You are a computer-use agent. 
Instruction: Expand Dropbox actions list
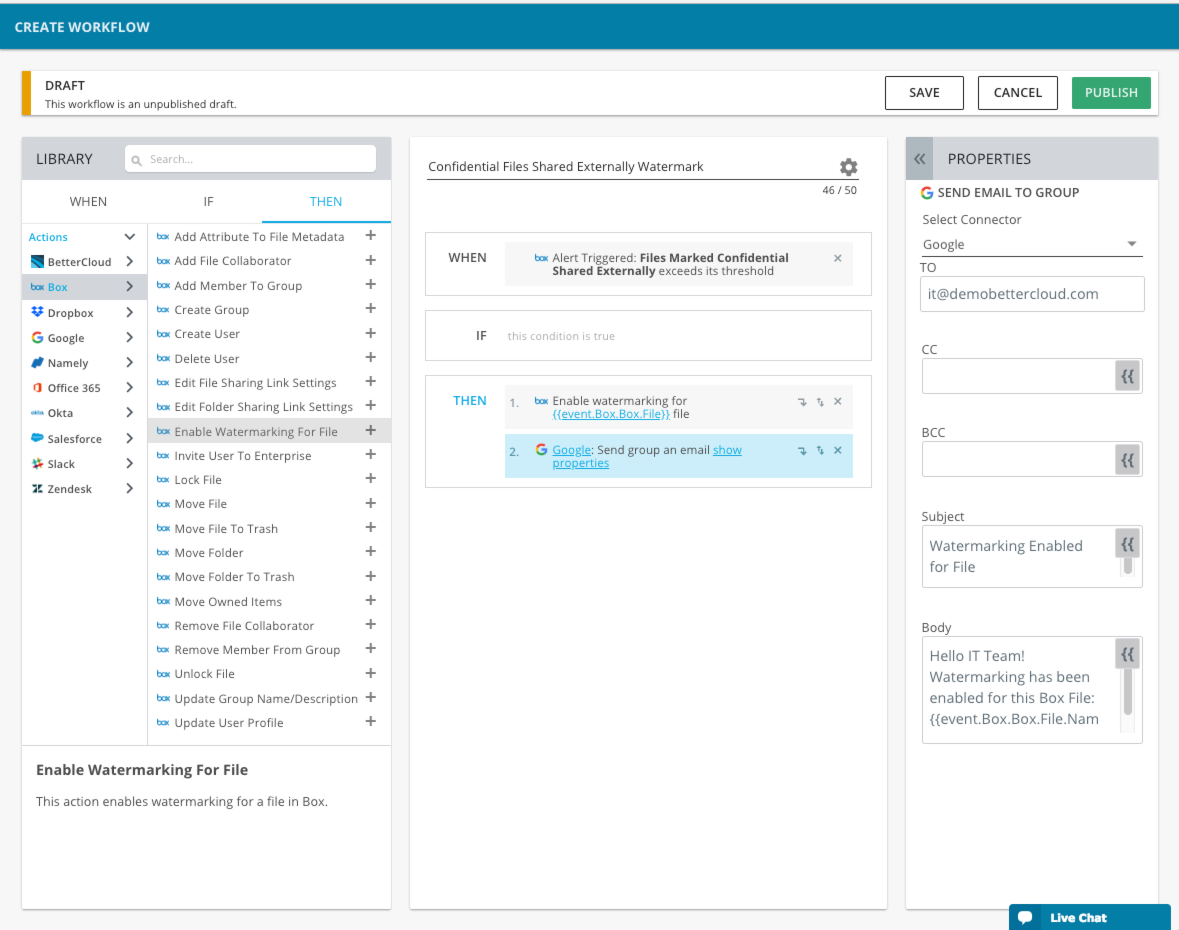tap(129, 312)
